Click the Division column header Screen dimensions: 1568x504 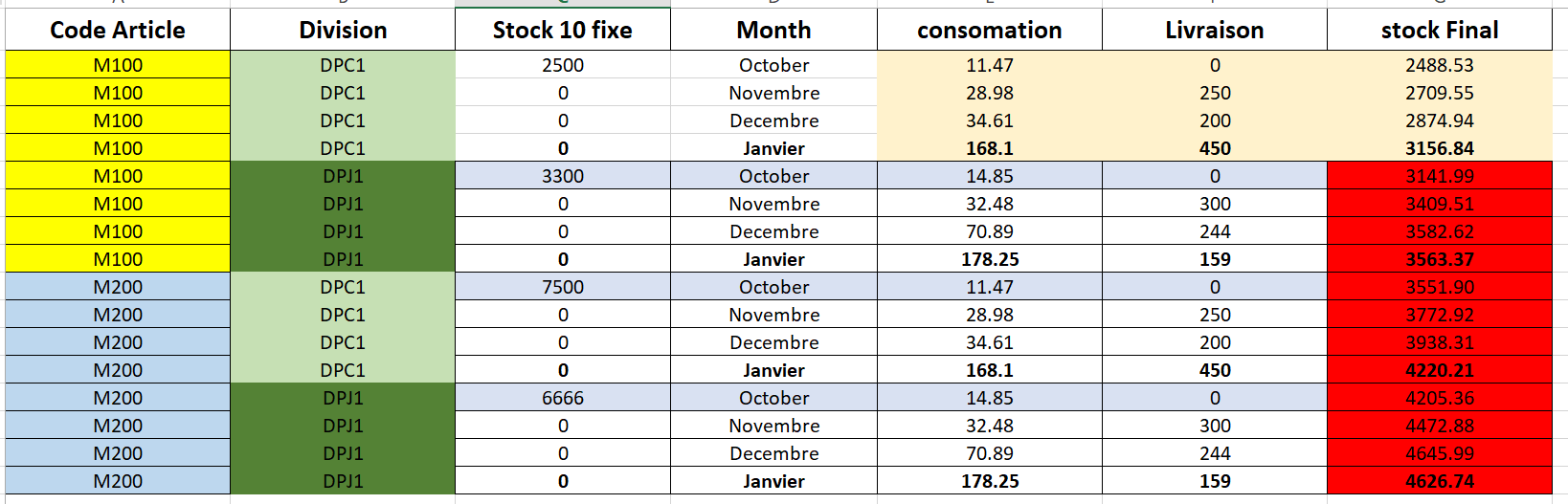click(343, 31)
